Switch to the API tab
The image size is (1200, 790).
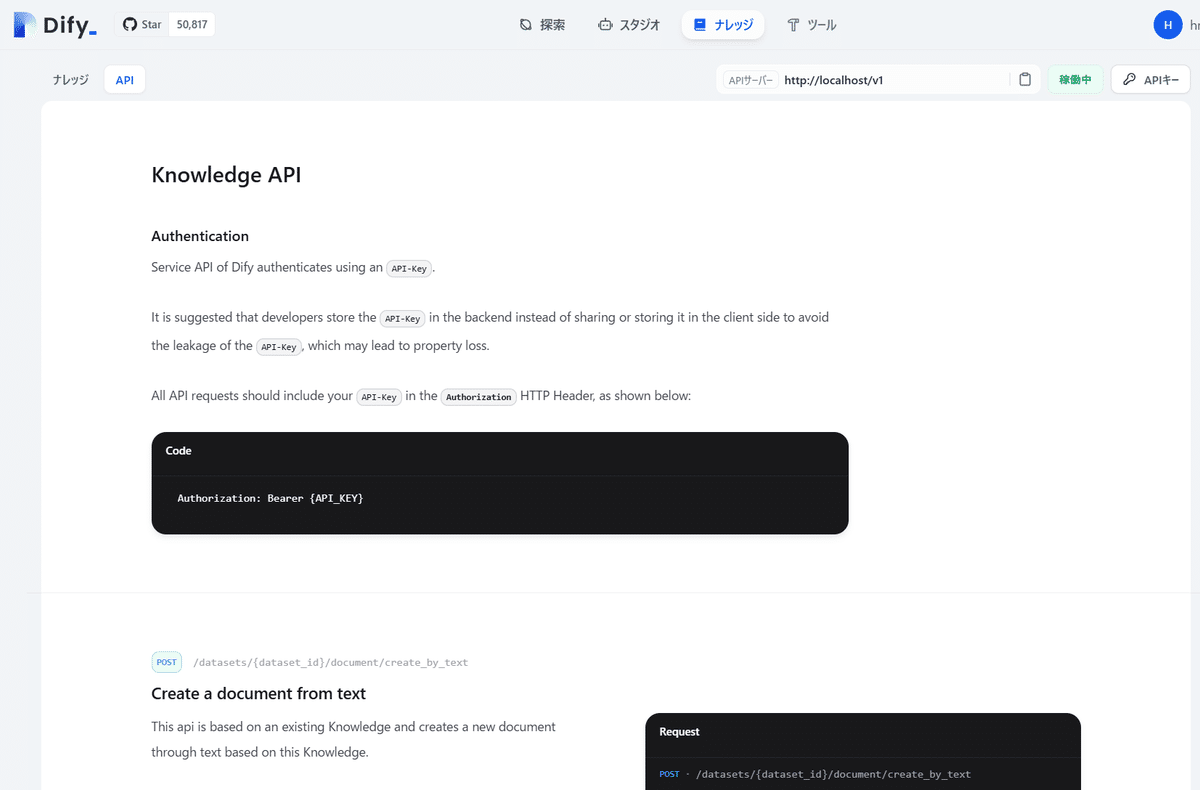124,79
